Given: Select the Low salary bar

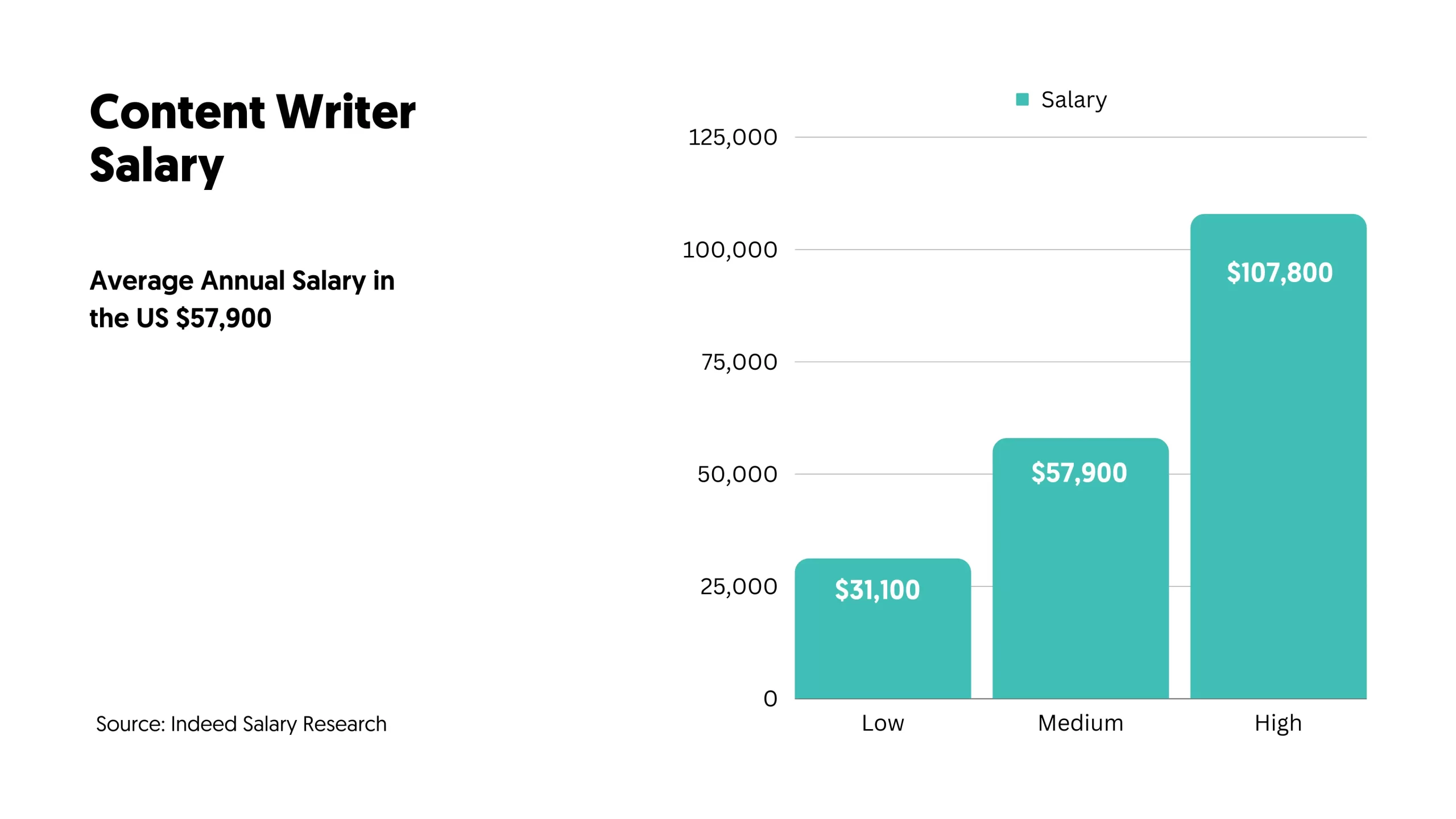Looking at the screenshot, I should click(x=882, y=648).
